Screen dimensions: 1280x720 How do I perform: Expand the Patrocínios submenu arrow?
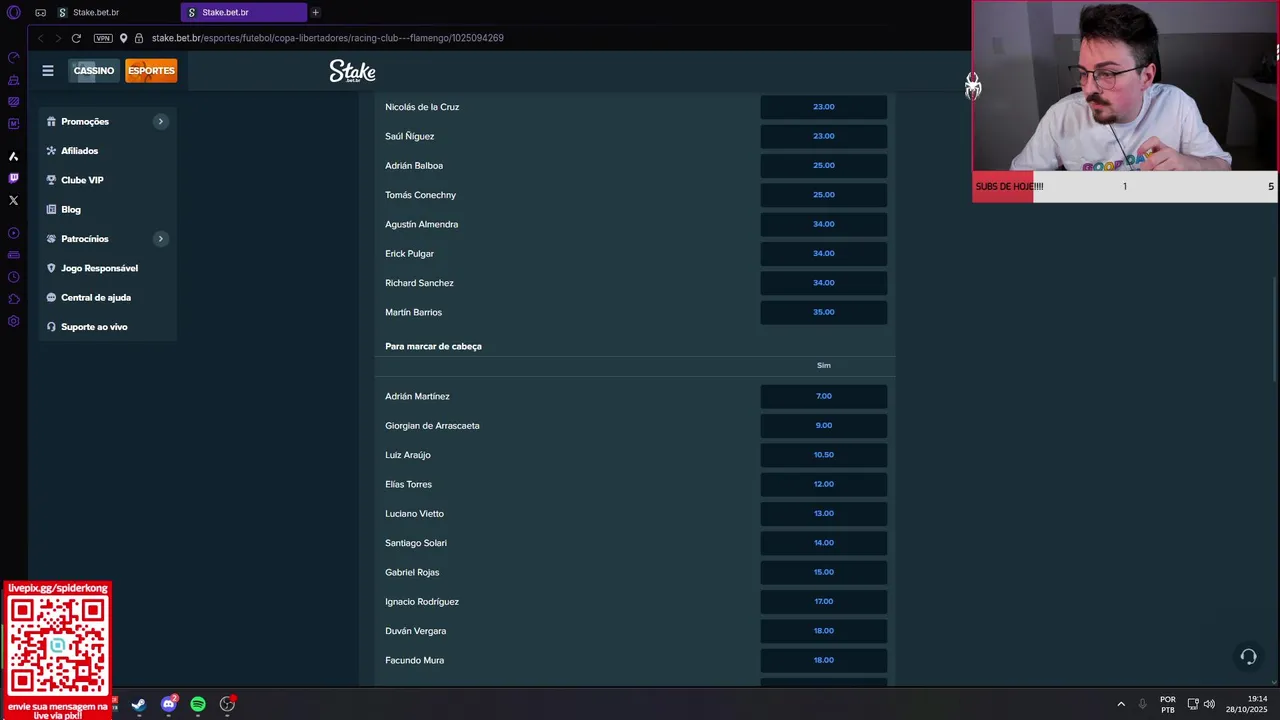coord(160,239)
